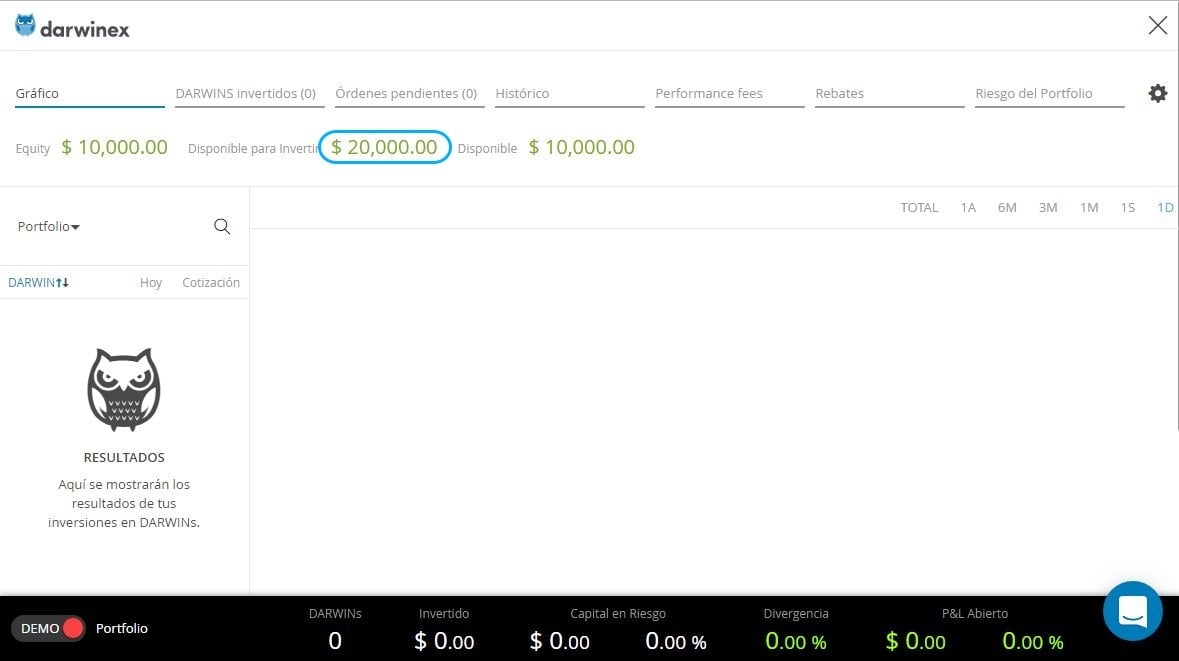Select the 3M chart range
The width and height of the screenshot is (1179, 661).
[x=1048, y=208]
